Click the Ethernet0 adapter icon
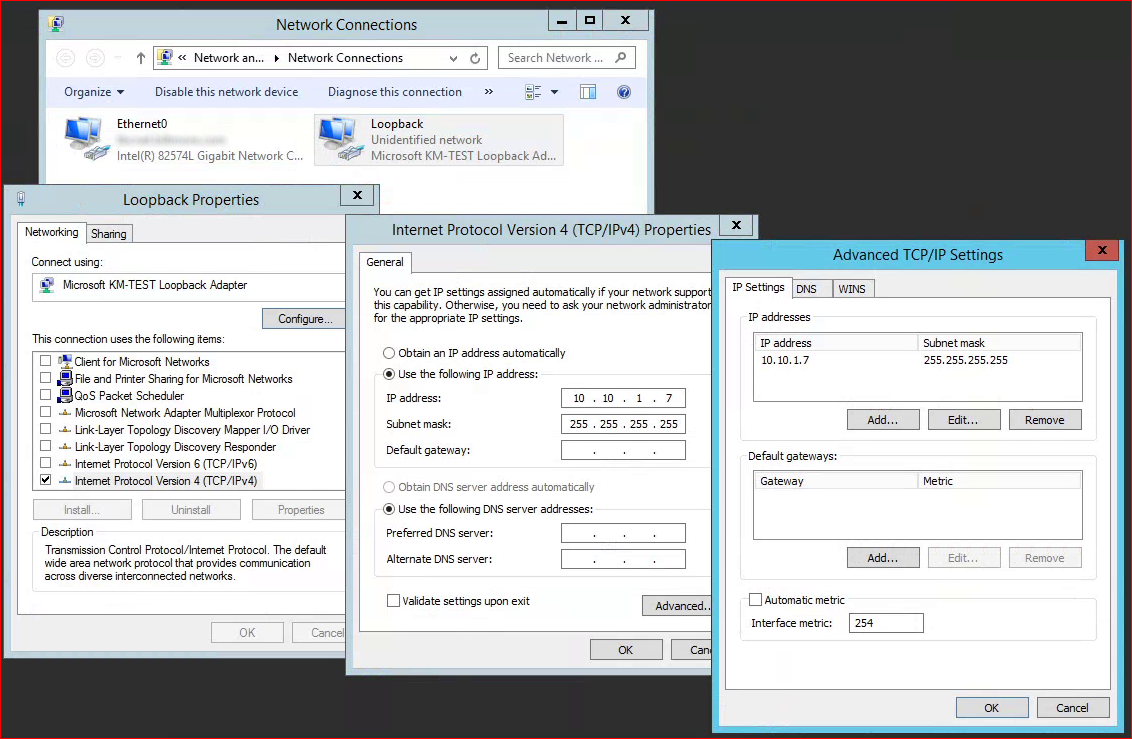This screenshot has height=739, width=1132. coord(85,135)
